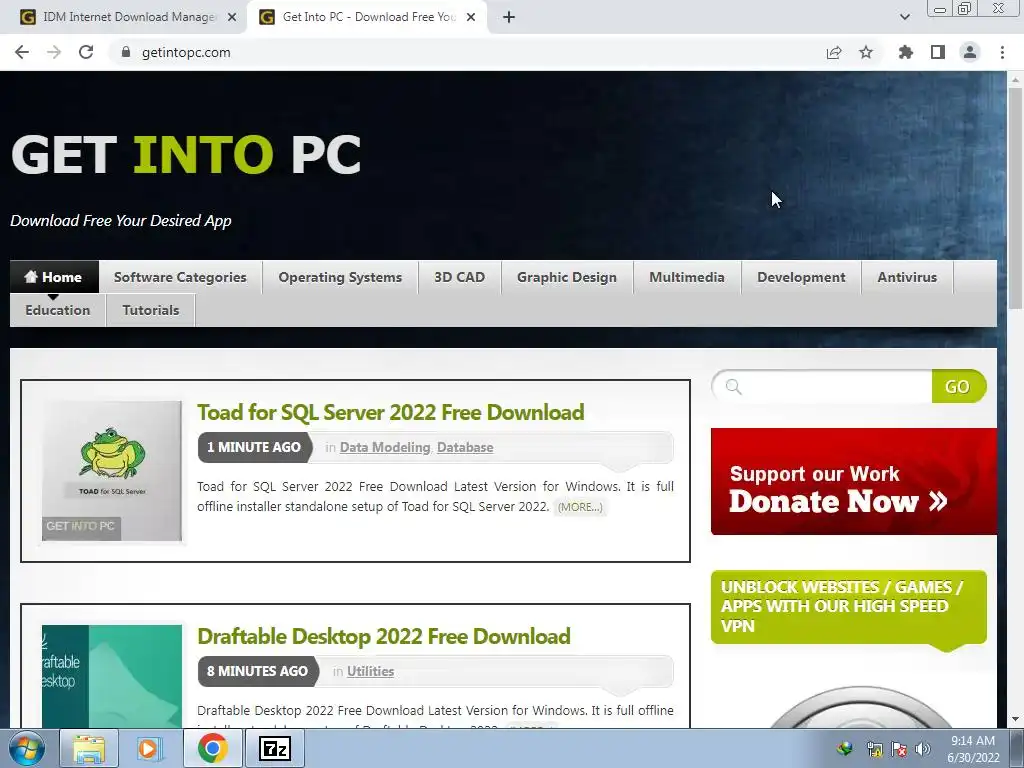This screenshot has width=1024, height=768.
Task: Open the extensions puzzle icon
Action: click(x=906, y=52)
